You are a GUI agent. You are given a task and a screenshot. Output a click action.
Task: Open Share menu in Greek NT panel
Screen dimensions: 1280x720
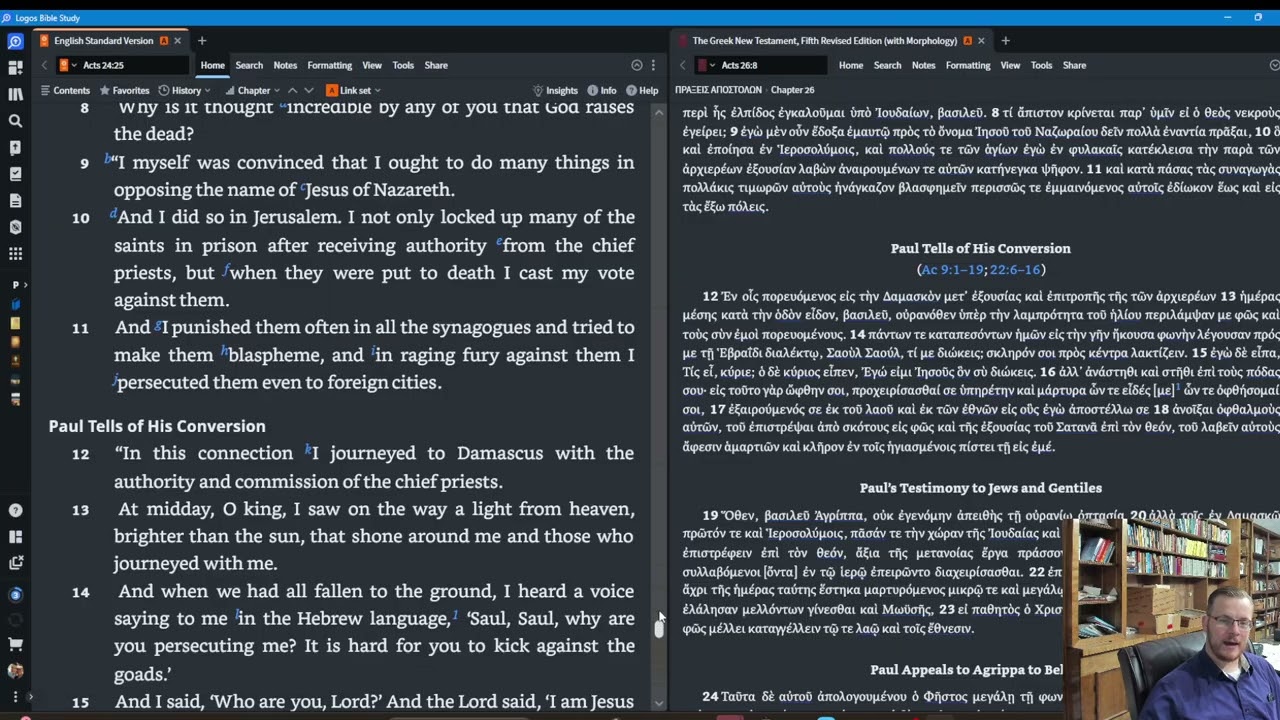(x=1074, y=65)
